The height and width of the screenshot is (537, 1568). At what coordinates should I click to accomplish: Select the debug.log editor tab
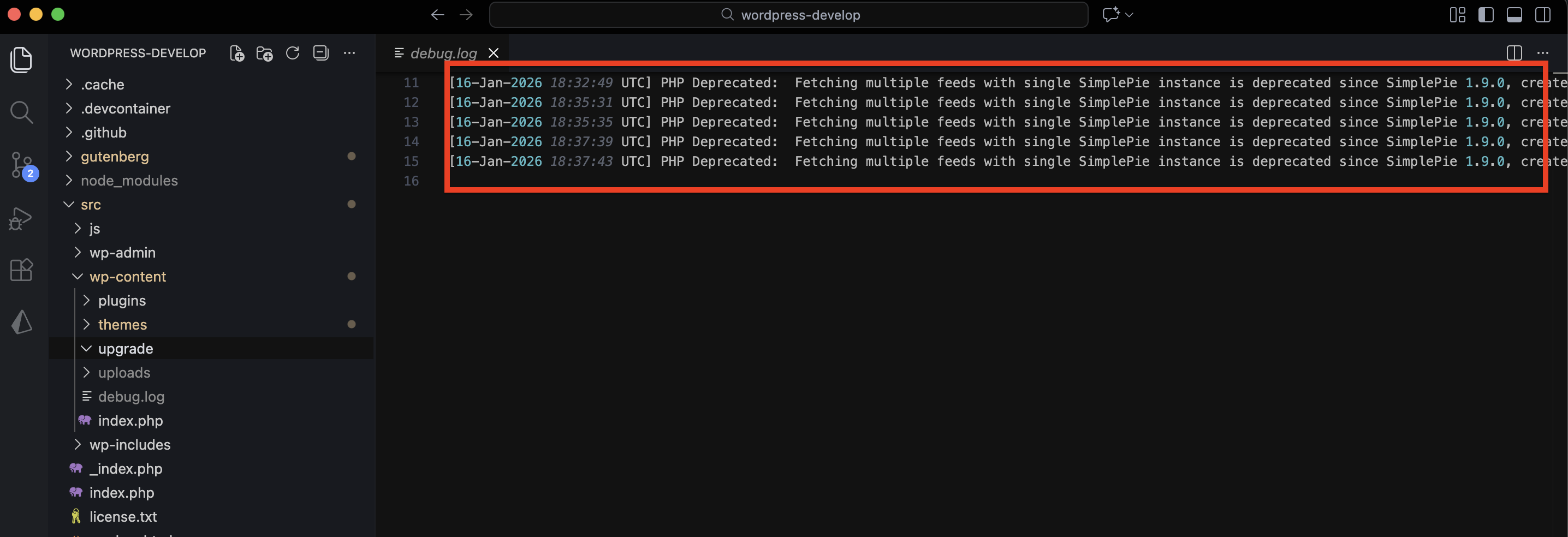pyautogui.click(x=443, y=53)
